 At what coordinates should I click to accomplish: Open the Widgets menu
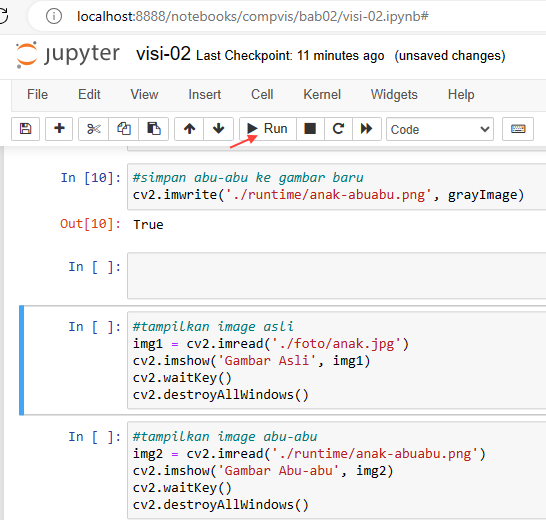[394, 94]
